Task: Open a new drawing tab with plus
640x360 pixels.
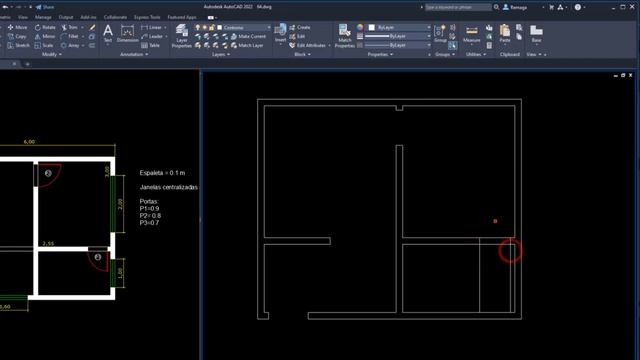Action: pos(27,64)
